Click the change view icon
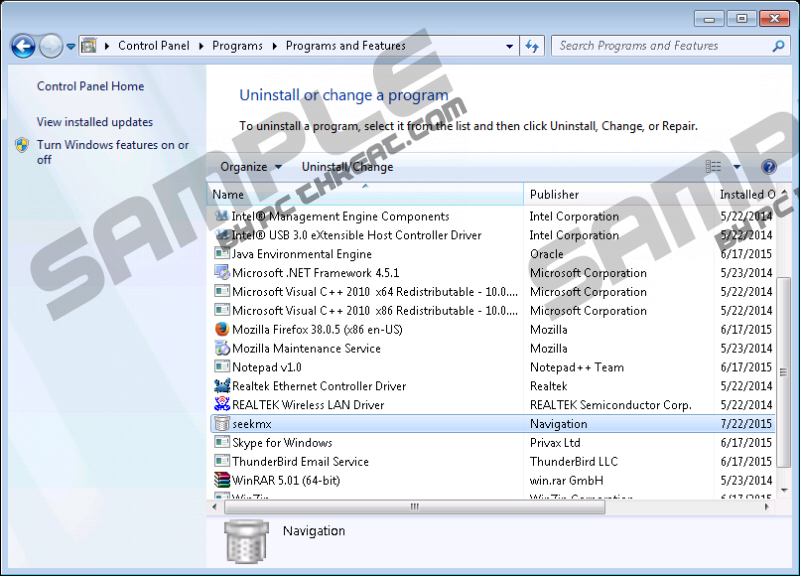This screenshot has width=800, height=576. click(713, 167)
